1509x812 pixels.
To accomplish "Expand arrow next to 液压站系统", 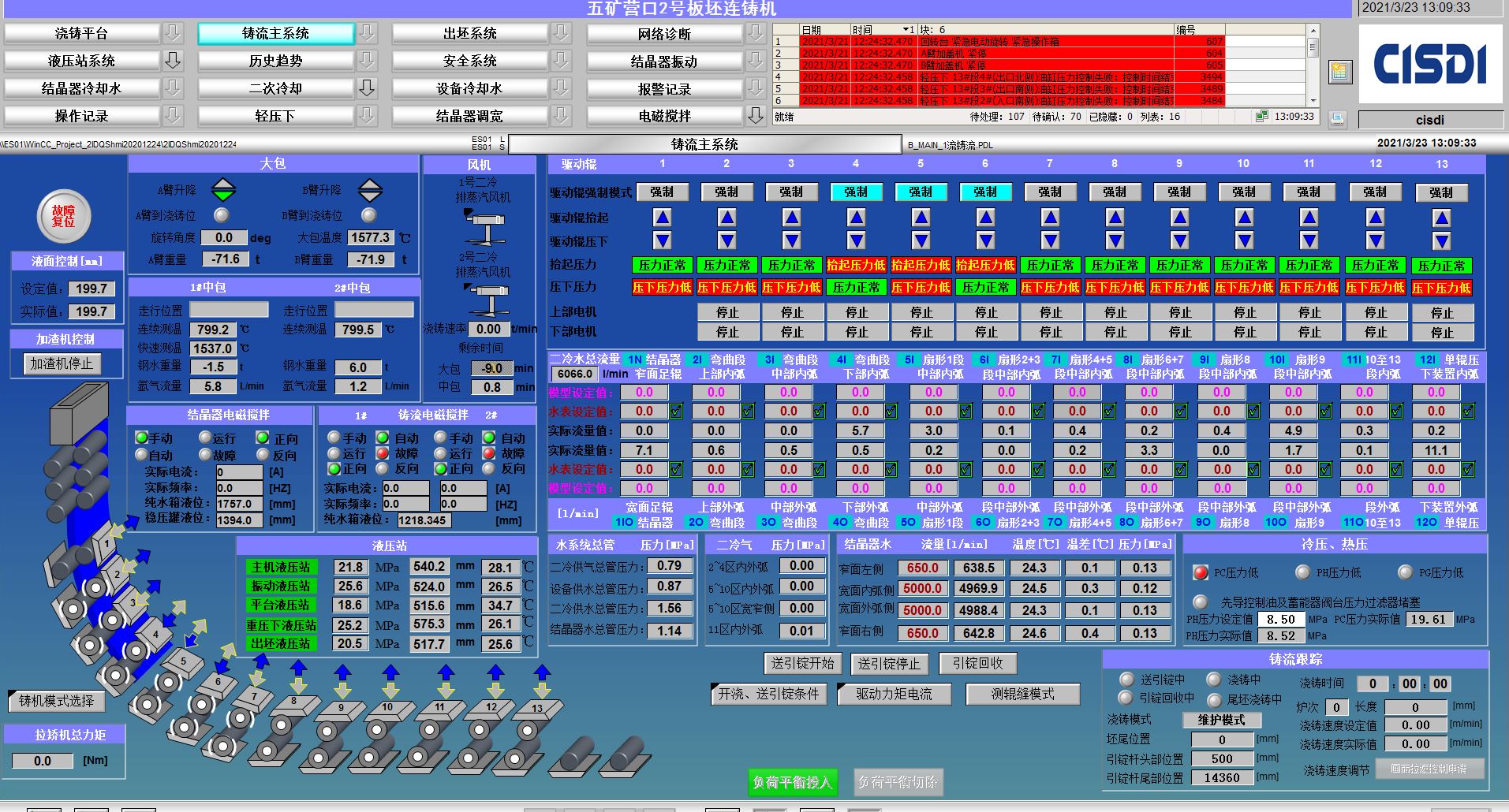I will coord(173,61).
